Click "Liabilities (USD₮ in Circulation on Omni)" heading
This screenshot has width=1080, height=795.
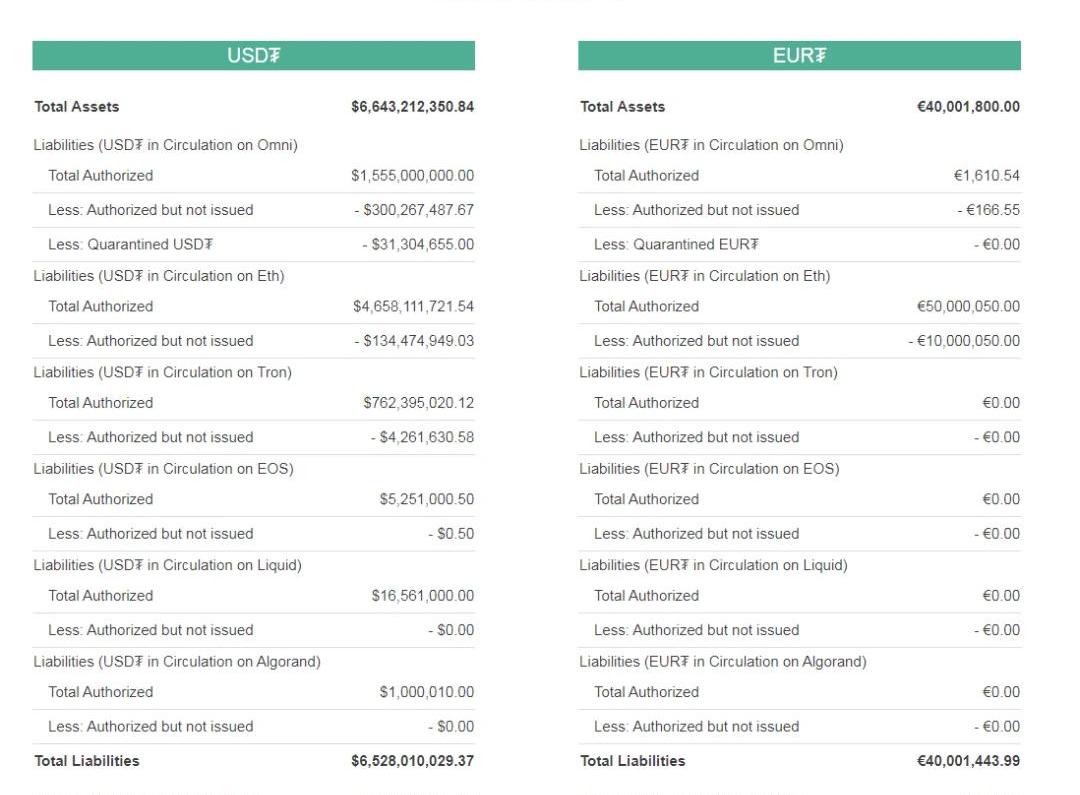click(x=166, y=145)
